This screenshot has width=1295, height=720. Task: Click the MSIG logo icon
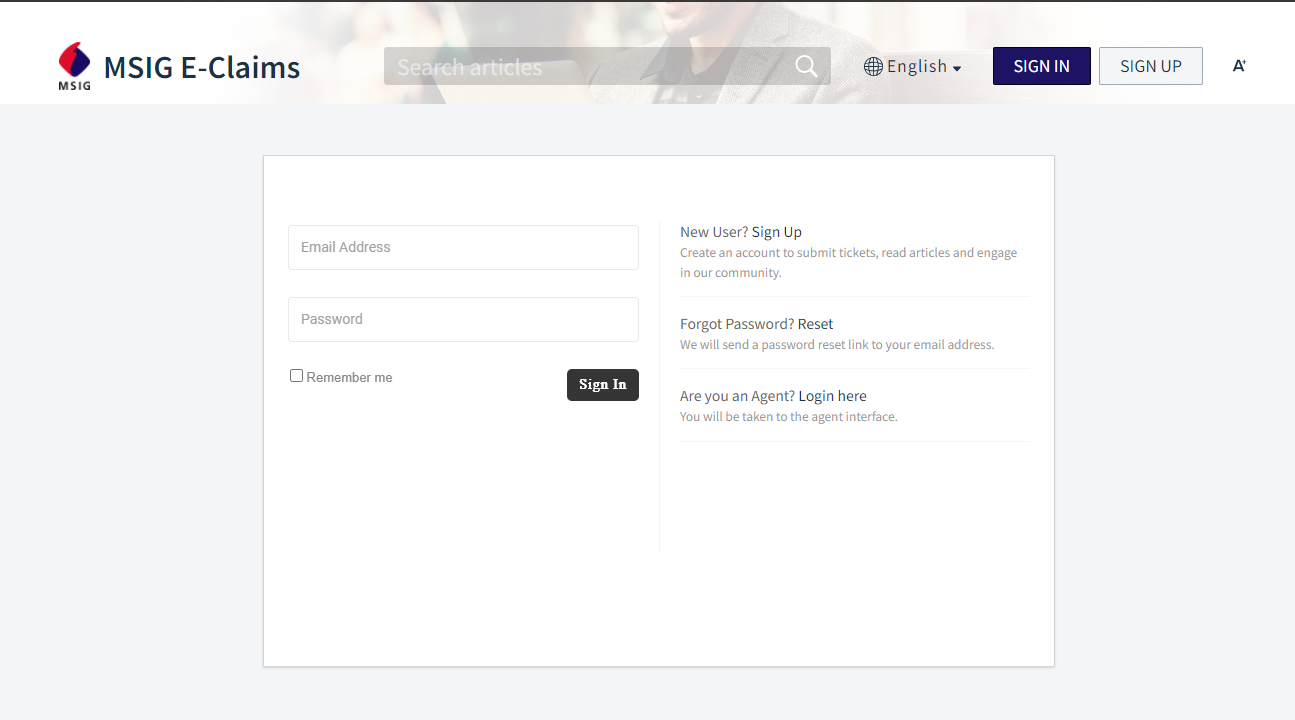pyautogui.click(x=75, y=66)
